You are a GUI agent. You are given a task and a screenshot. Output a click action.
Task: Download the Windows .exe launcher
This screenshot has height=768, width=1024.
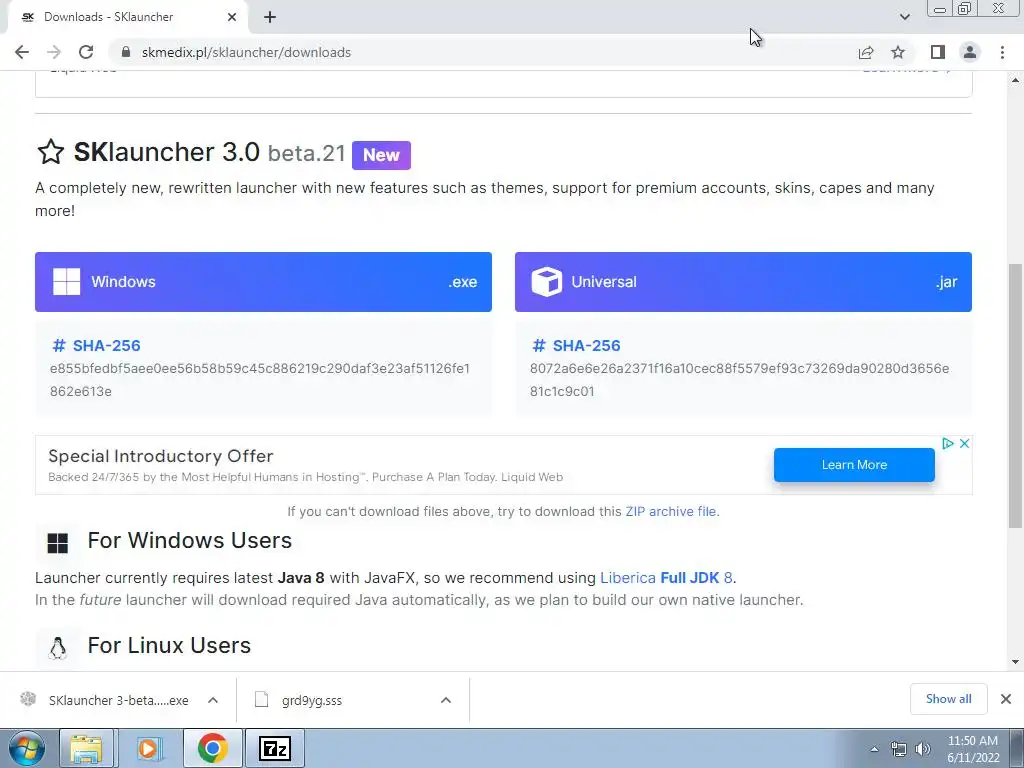[263, 281]
